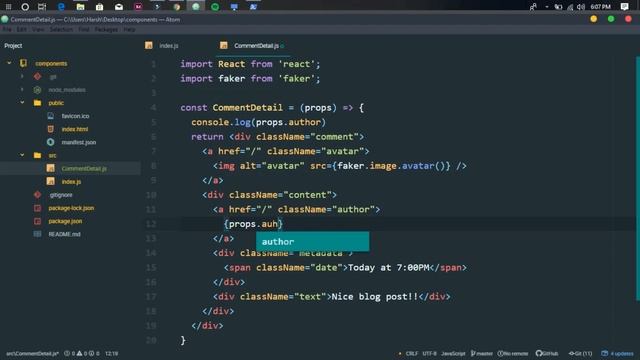
Task: Switch to the index.js tab
Action: (169, 46)
